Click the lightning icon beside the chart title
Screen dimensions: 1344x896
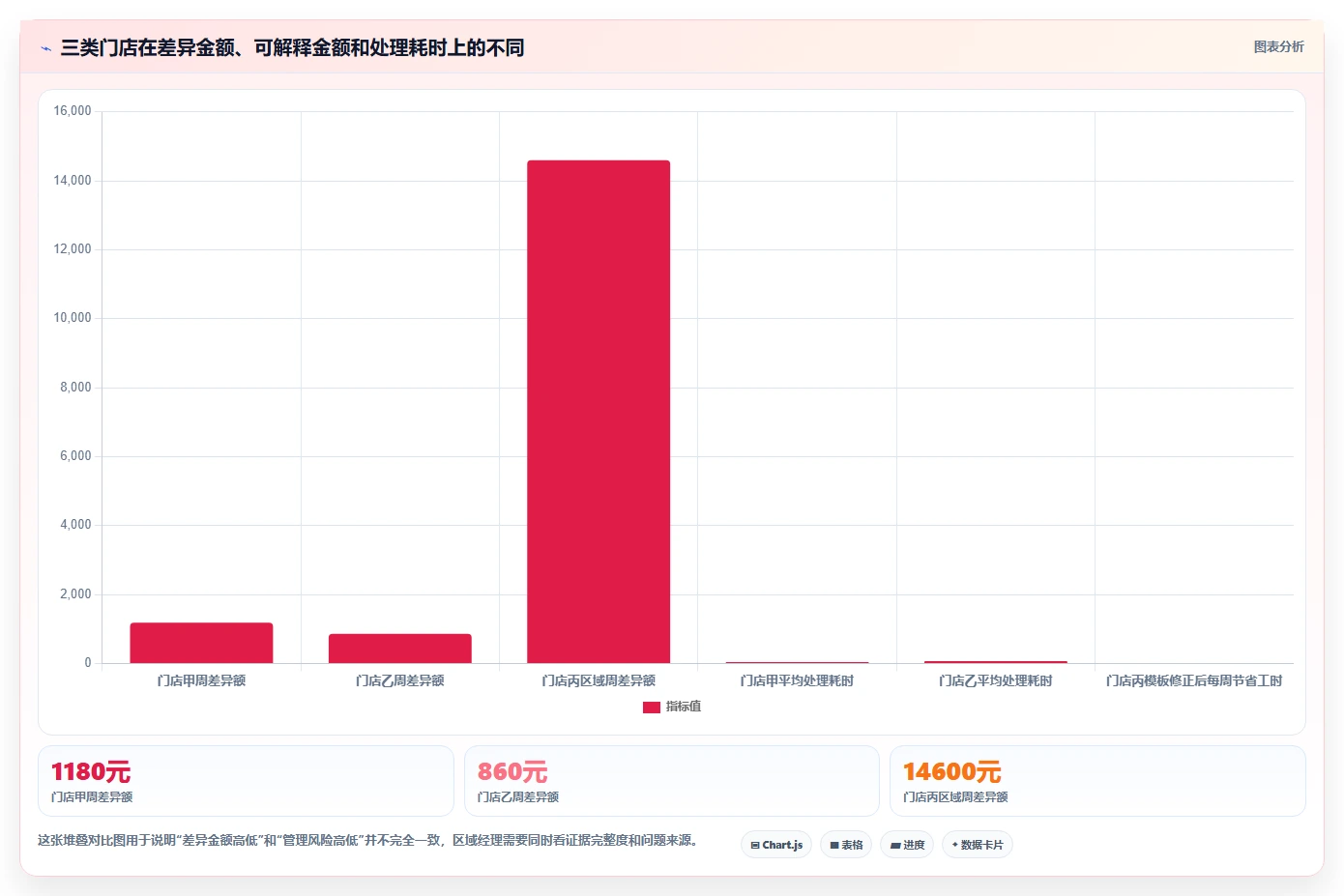point(45,48)
